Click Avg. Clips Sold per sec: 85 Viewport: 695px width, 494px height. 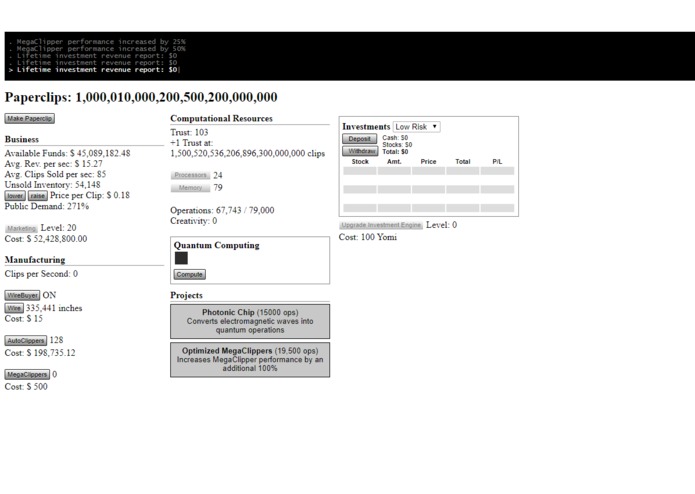[x=55, y=174]
